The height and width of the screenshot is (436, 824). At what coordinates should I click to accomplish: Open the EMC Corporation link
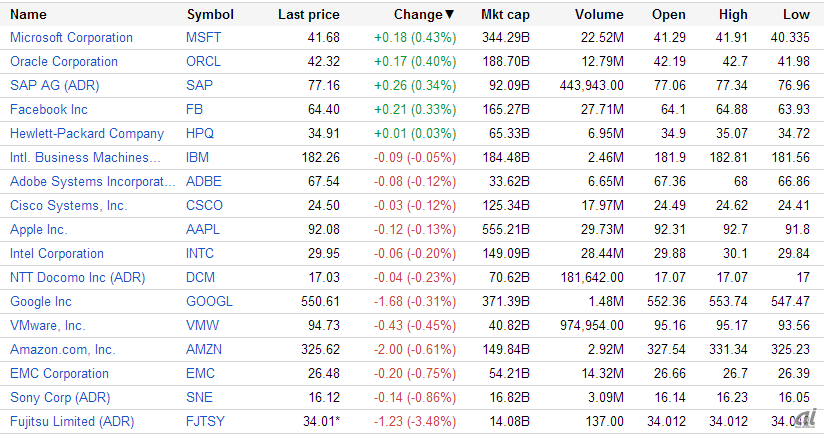(x=59, y=374)
